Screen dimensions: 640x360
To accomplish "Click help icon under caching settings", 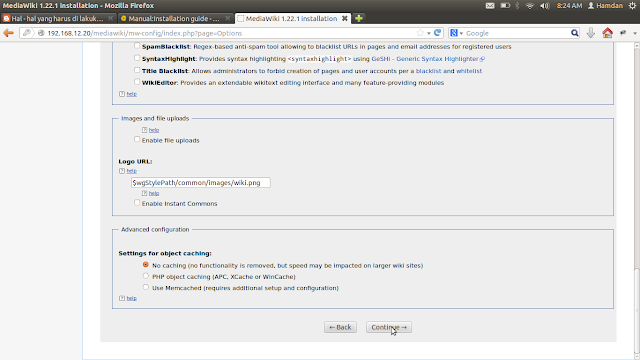I will click(x=122, y=298).
